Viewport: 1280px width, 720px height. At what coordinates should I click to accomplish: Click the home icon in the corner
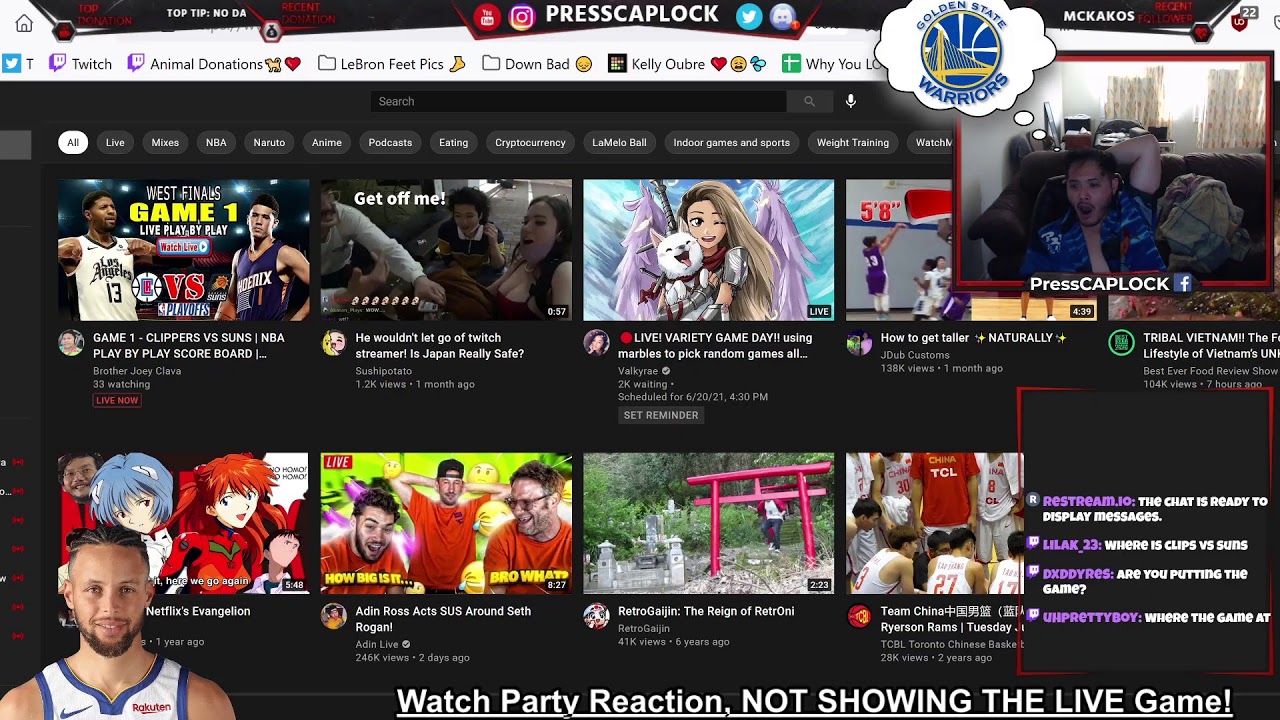click(x=24, y=23)
